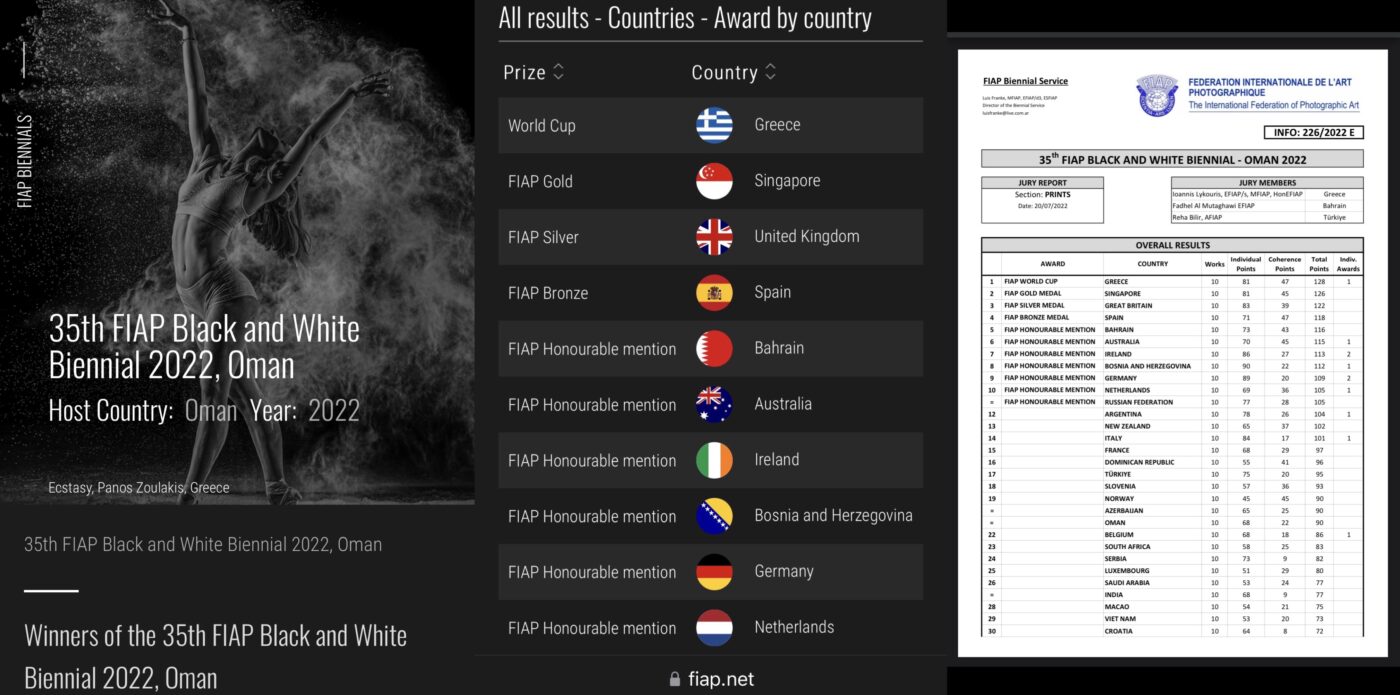The image size is (1400, 695).
Task: Click the Ireland flag icon
Action: [714, 461]
